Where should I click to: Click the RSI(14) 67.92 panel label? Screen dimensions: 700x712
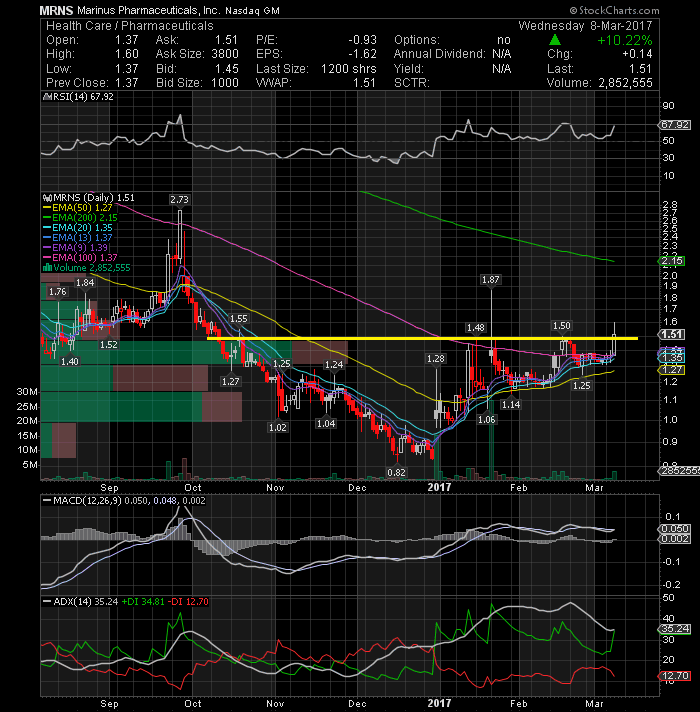click(83, 97)
